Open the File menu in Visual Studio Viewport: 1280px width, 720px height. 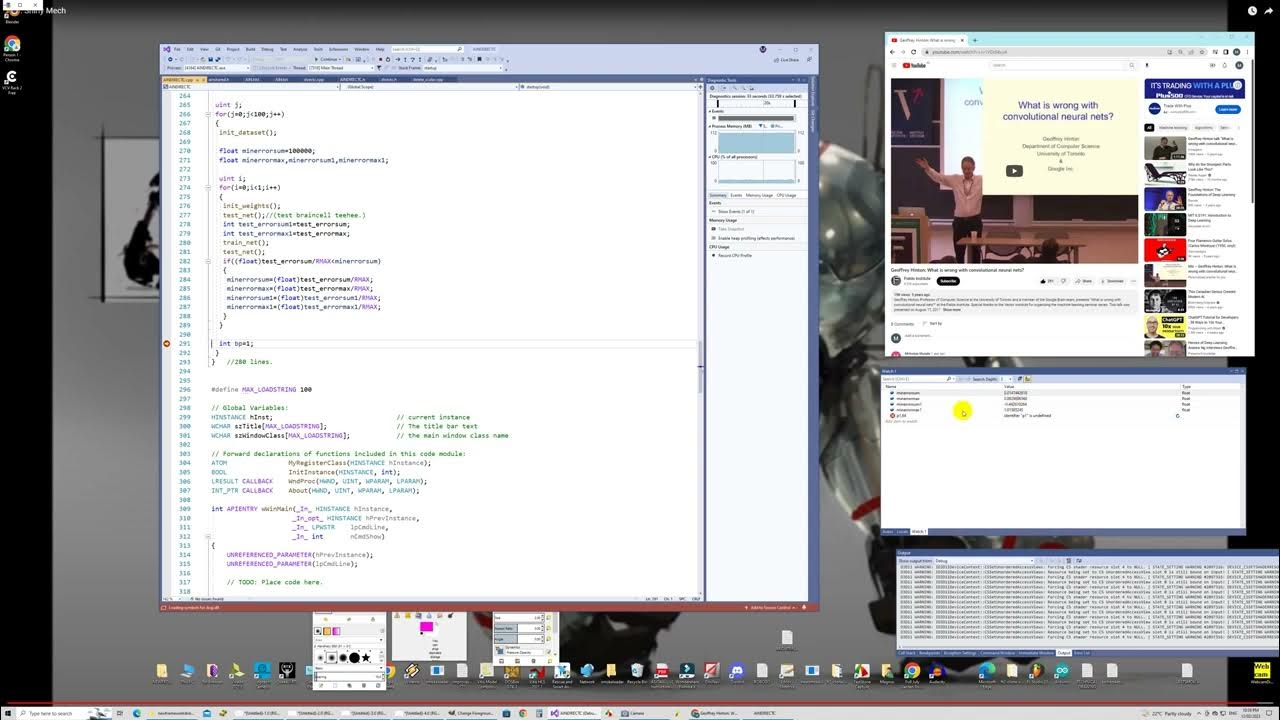pos(177,50)
